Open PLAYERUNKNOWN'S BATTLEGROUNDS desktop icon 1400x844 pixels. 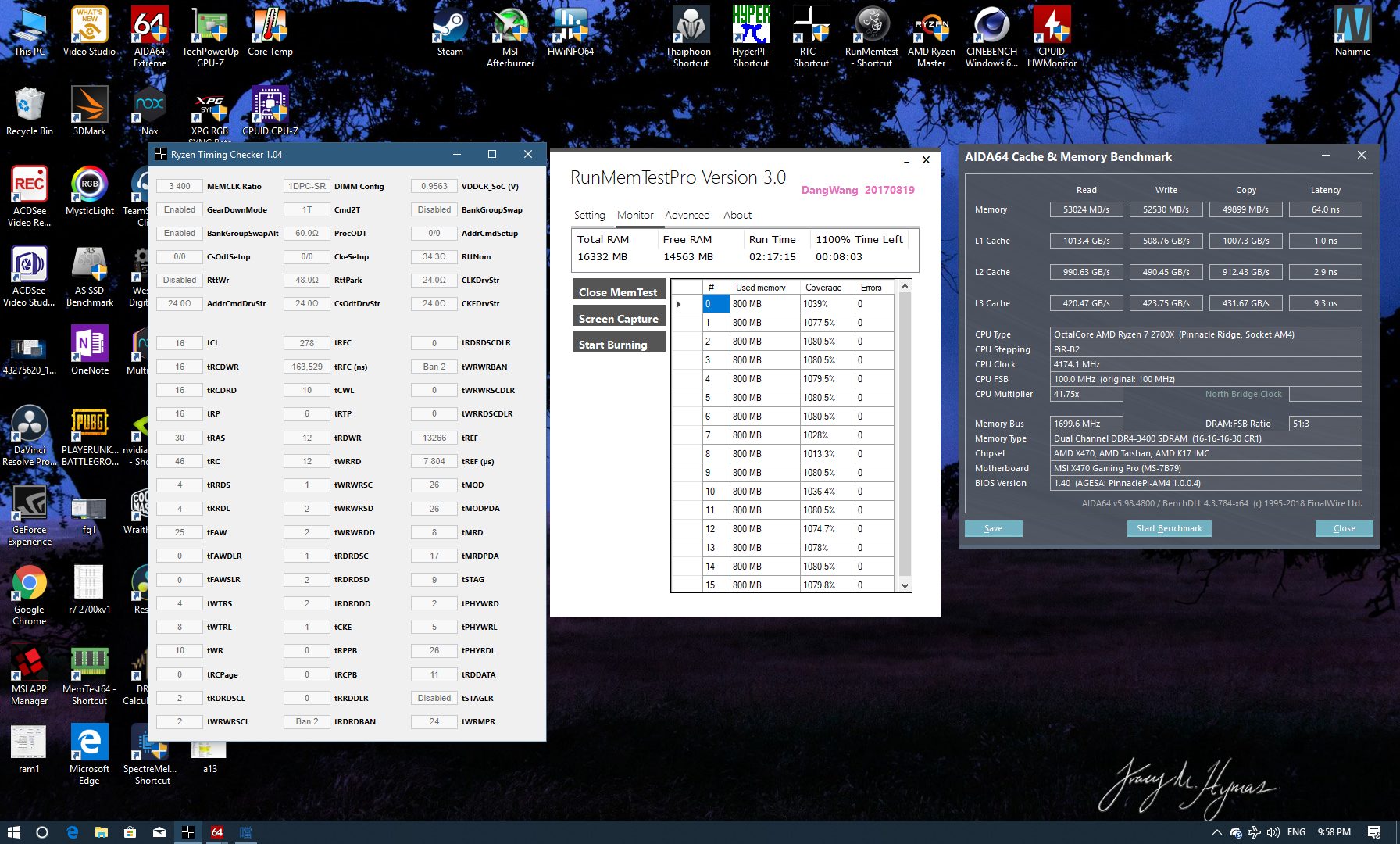coord(89,435)
